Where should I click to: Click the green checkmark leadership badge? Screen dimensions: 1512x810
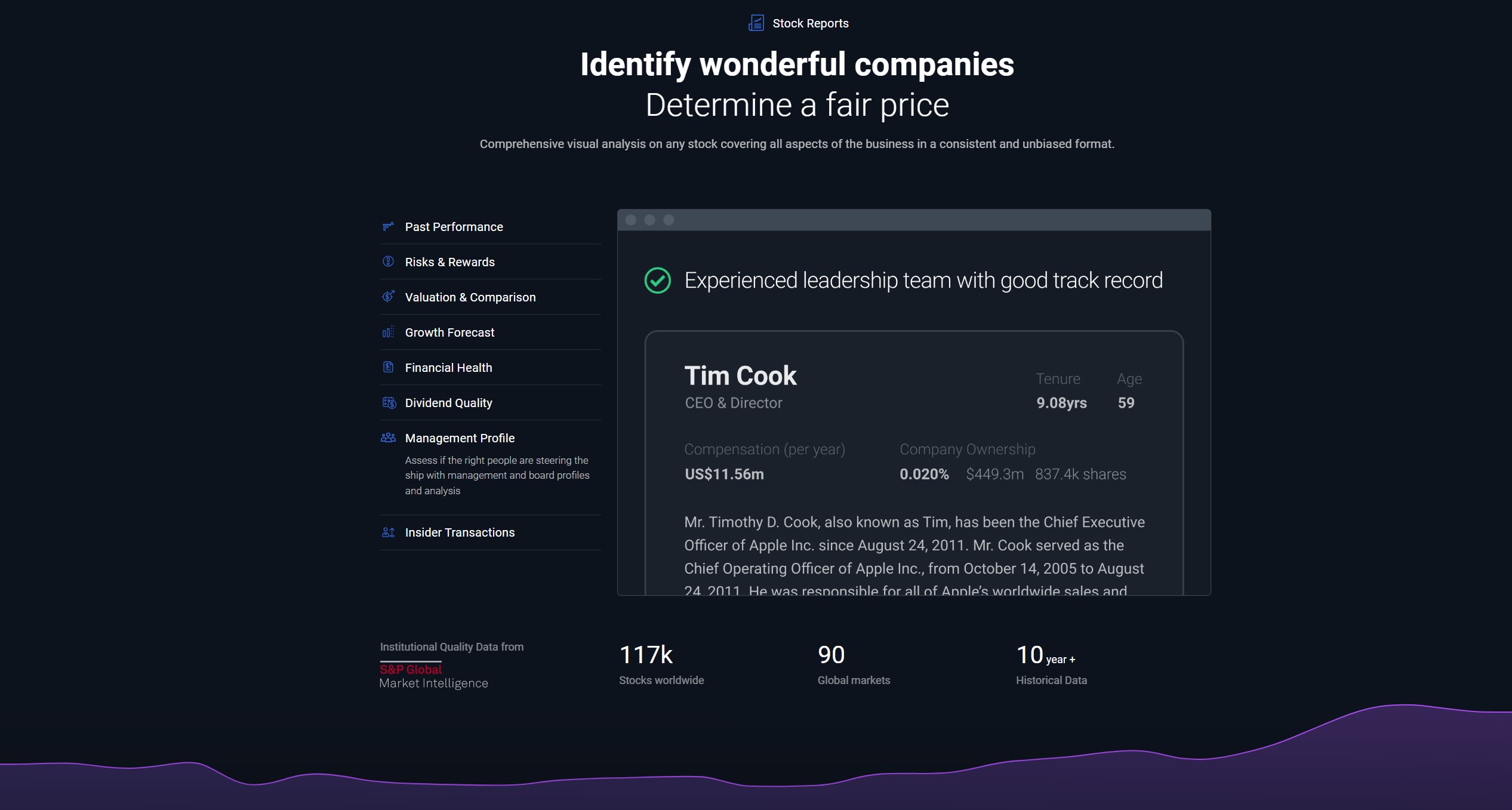657,280
